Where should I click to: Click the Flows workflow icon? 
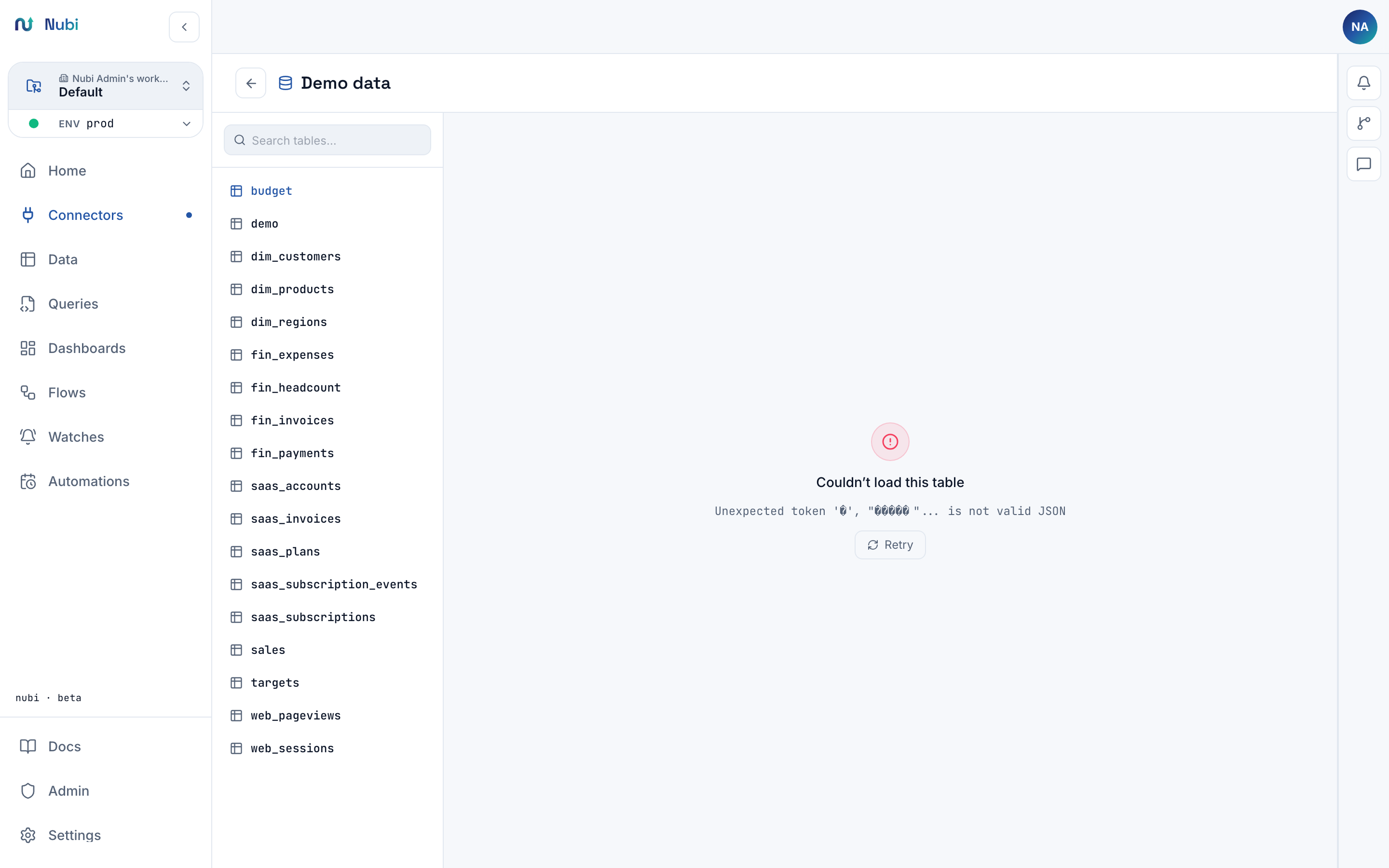tap(27, 393)
